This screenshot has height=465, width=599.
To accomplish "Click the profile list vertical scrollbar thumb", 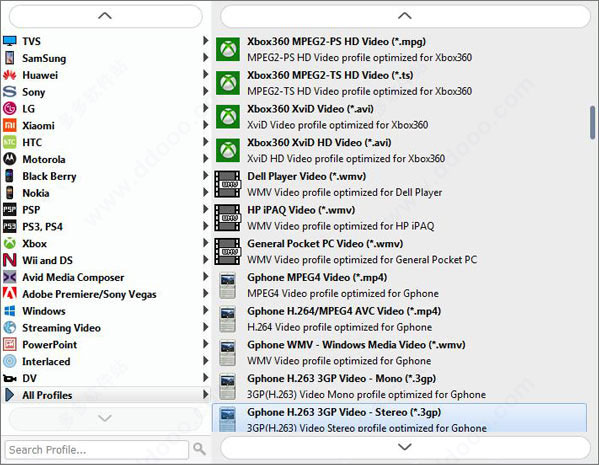I will tap(593, 123).
